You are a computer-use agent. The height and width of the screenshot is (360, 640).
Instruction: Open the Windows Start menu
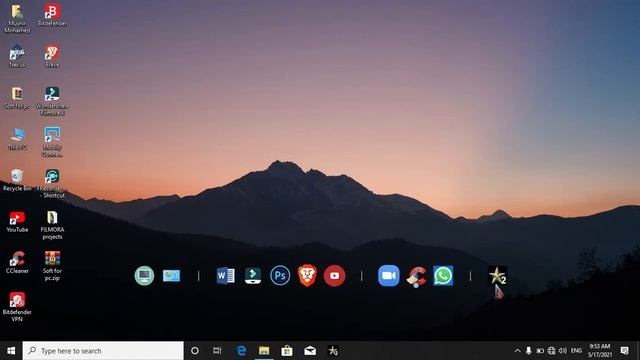coord(11,351)
